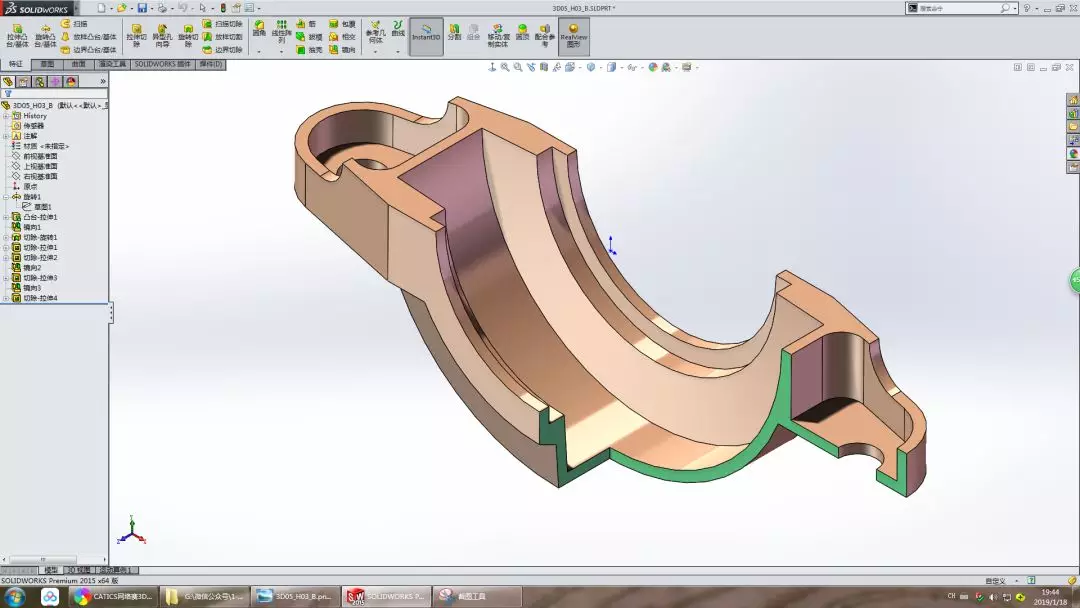This screenshot has width=1080, height=608.
Task: Open Windows Start button on taskbar
Action: pos(14,596)
